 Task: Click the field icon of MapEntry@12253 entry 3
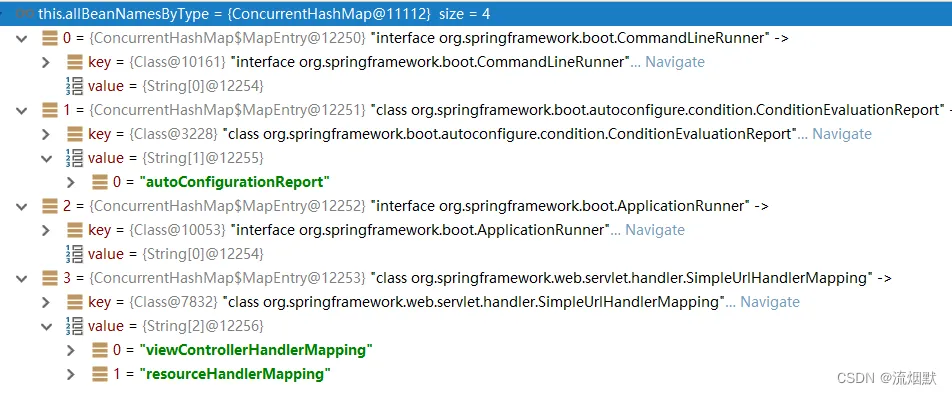50,279
